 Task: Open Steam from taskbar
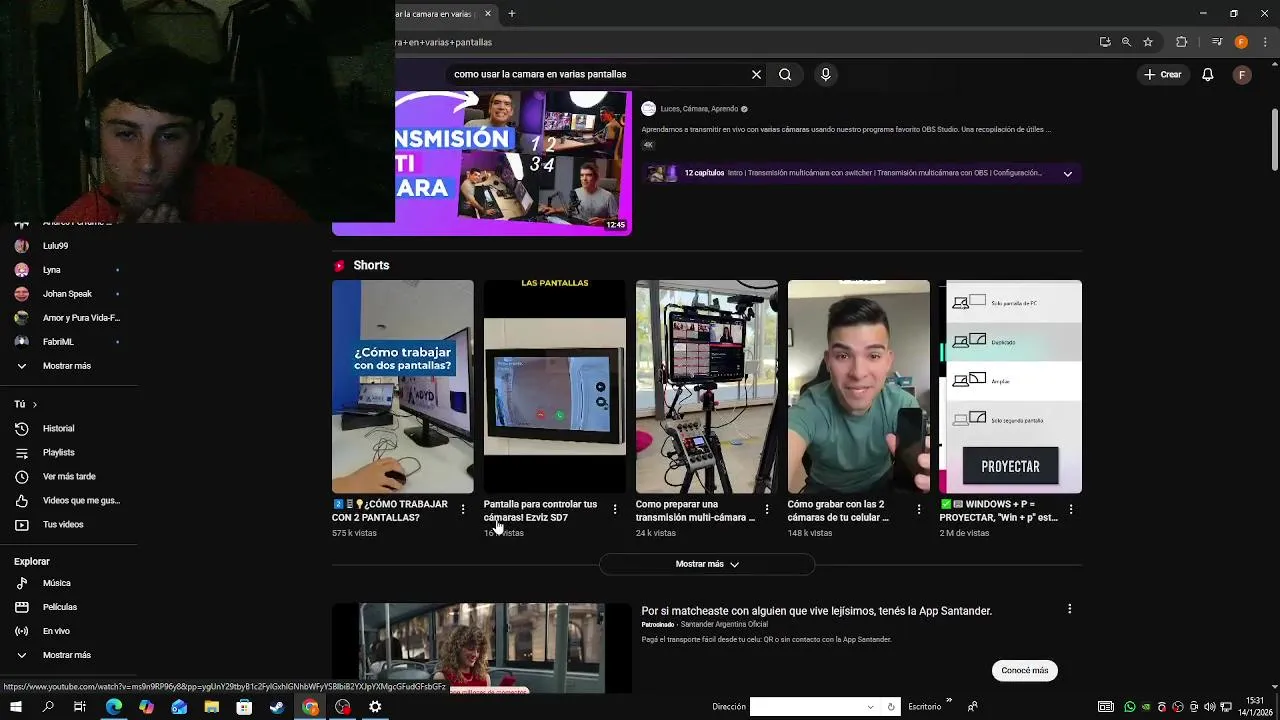tap(277, 707)
